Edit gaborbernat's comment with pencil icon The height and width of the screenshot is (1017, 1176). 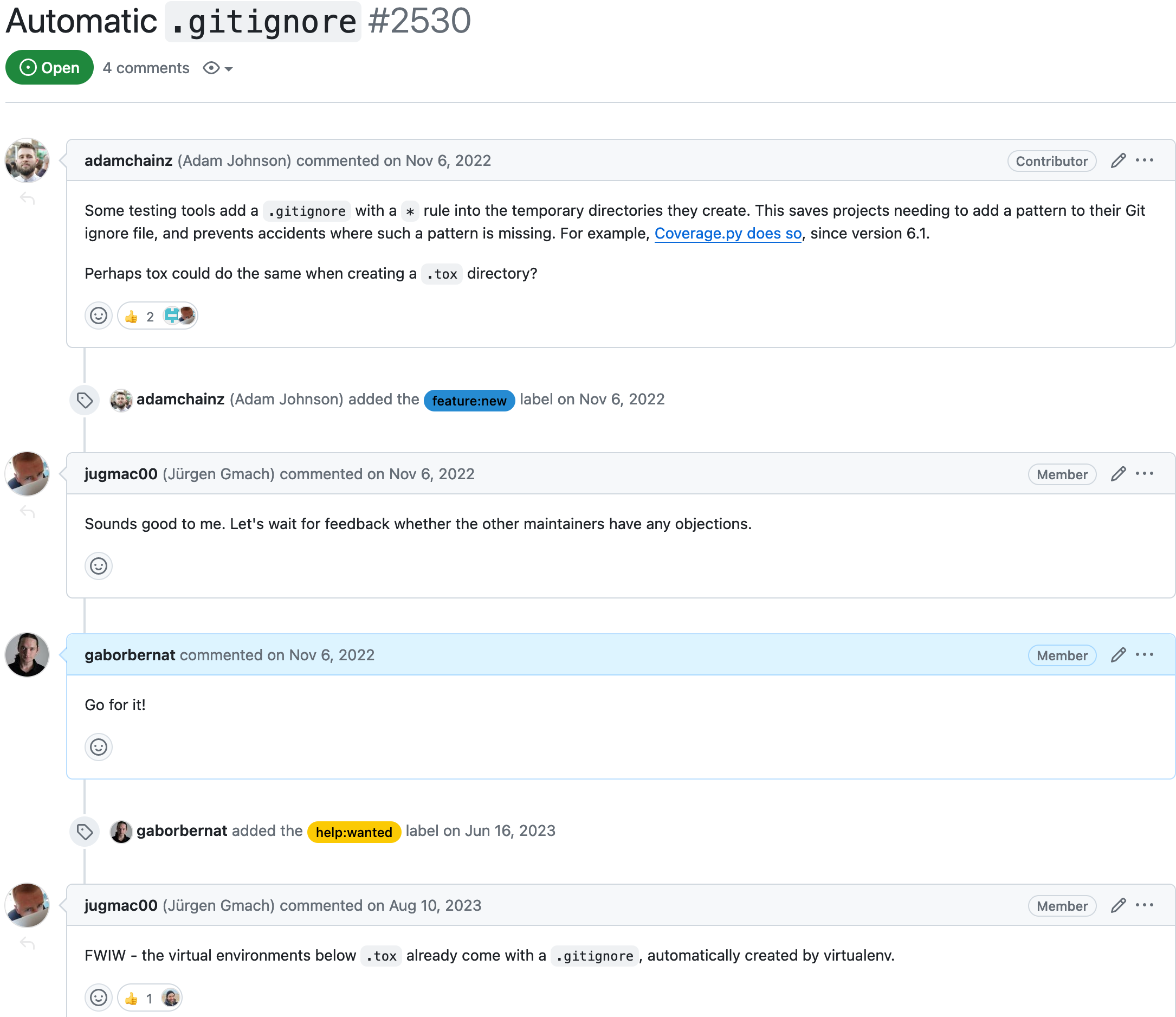pyautogui.click(x=1117, y=655)
